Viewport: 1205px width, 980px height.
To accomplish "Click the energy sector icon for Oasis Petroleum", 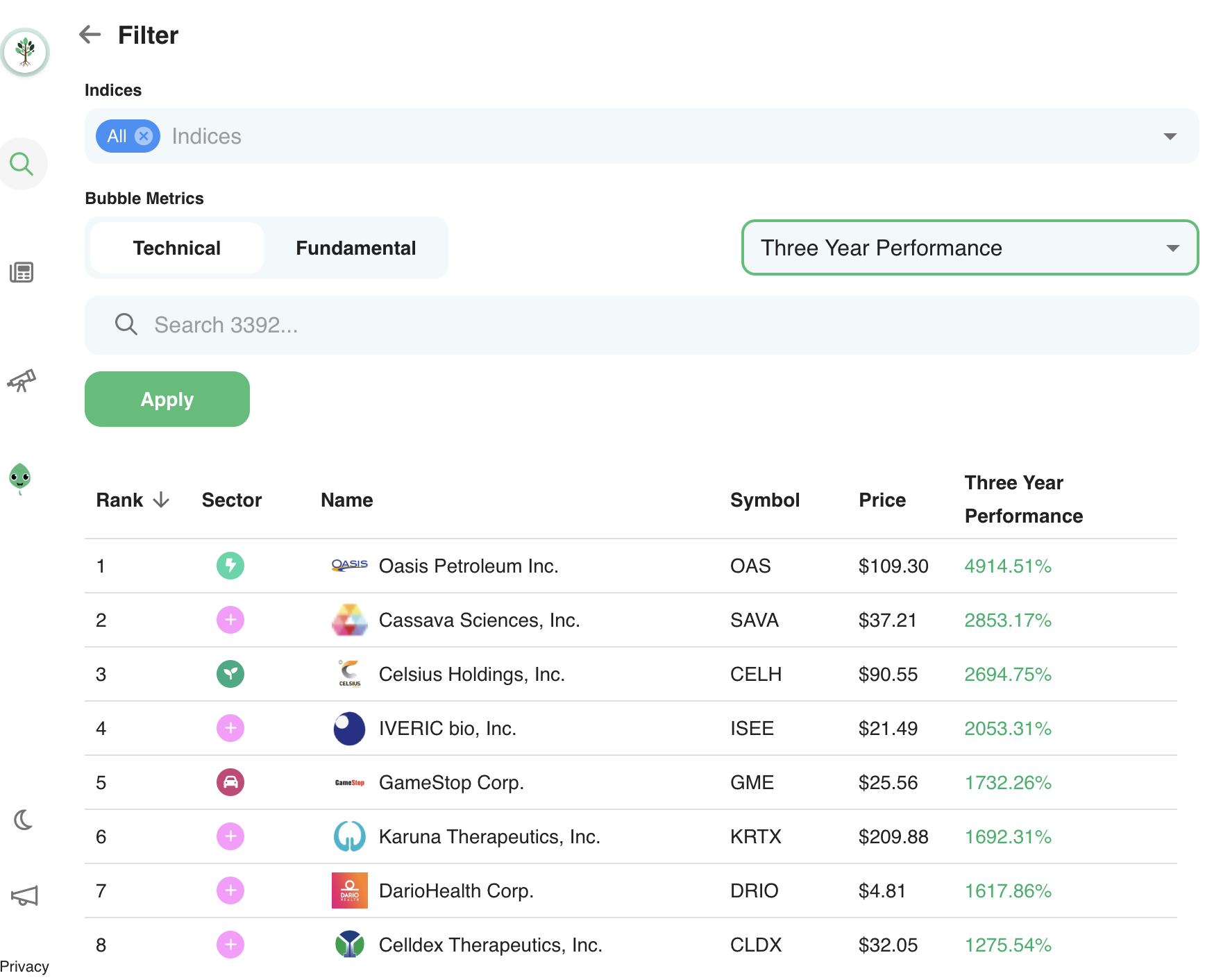I will click(x=230, y=566).
